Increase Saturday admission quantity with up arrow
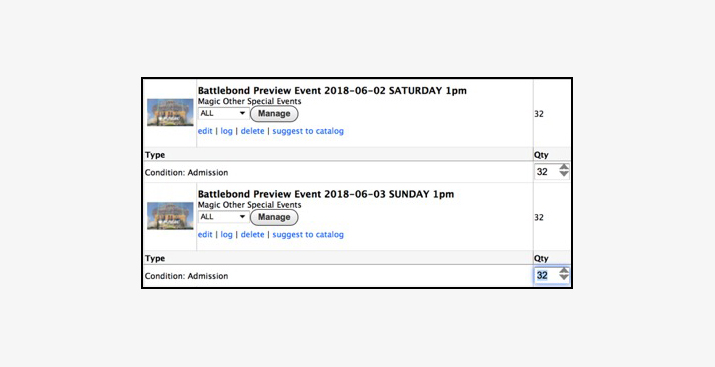This screenshot has height=367, width=715. pos(564,167)
